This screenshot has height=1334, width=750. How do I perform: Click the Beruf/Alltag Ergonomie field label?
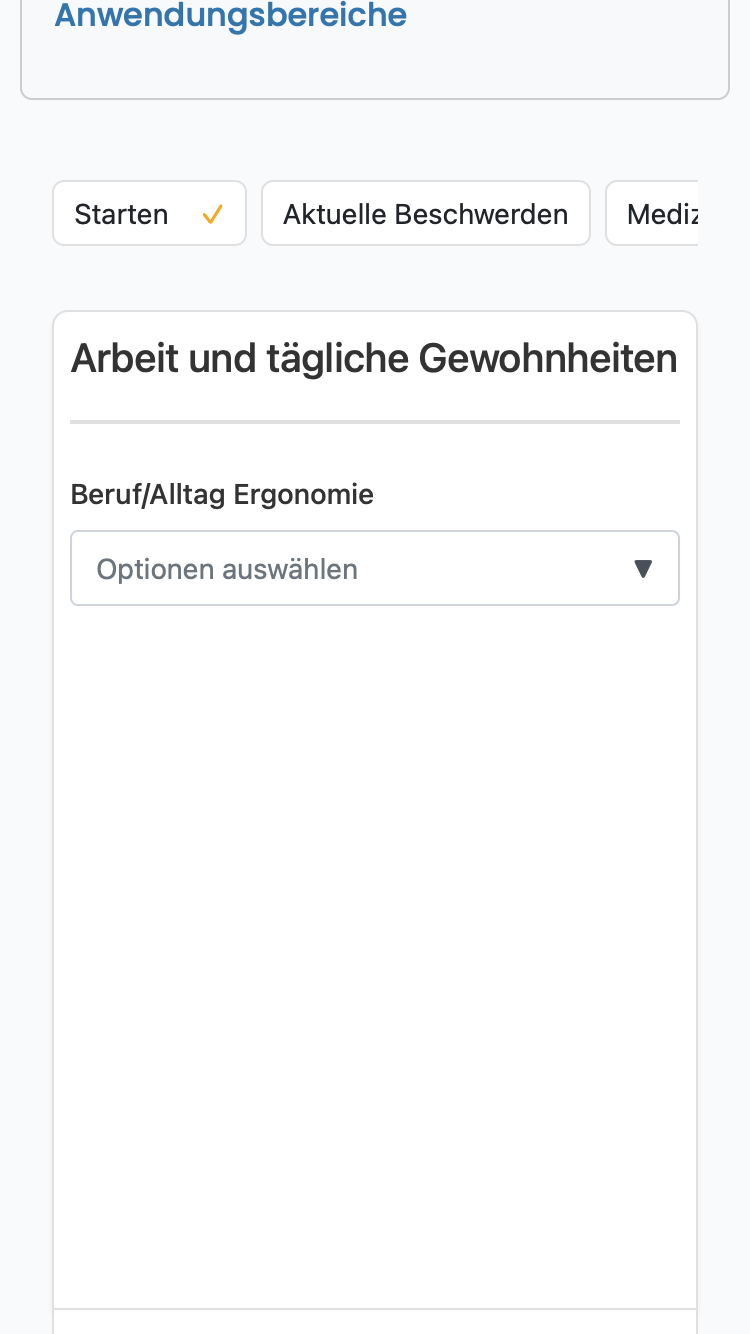click(x=222, y=494)
